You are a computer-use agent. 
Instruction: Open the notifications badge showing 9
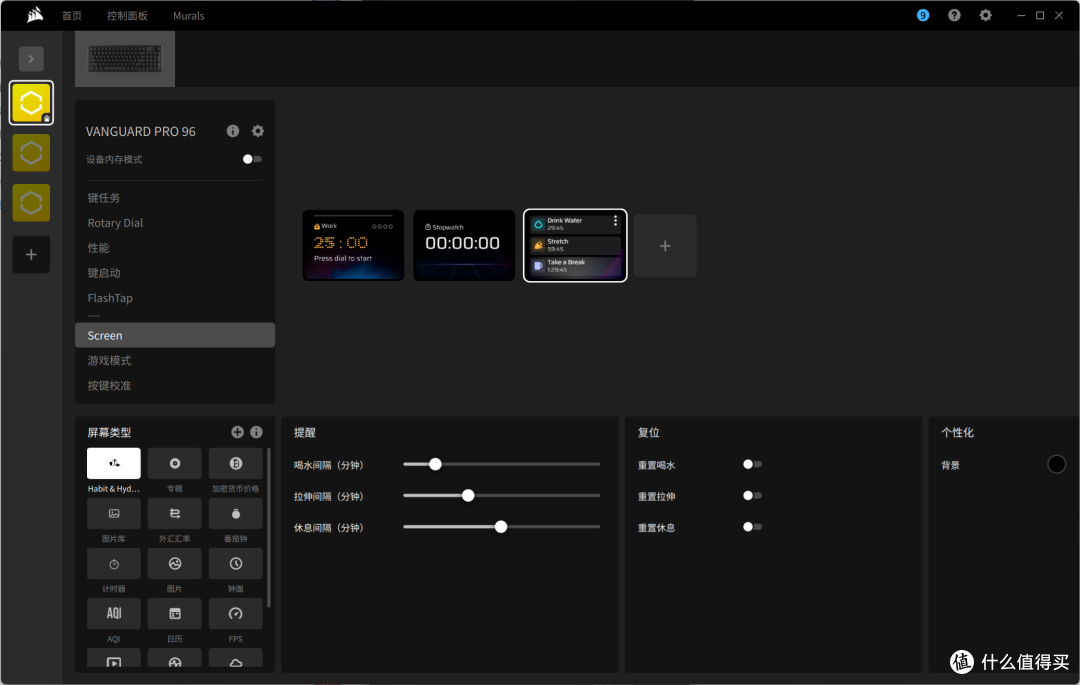(923, 15)
